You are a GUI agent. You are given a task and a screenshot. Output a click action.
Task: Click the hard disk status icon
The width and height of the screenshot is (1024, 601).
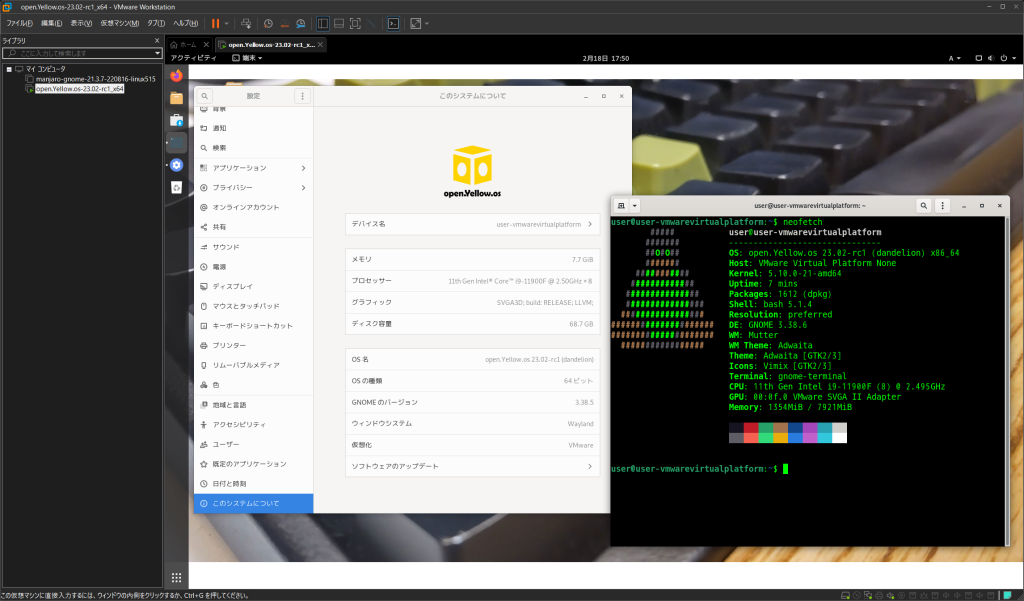[846, 594]
